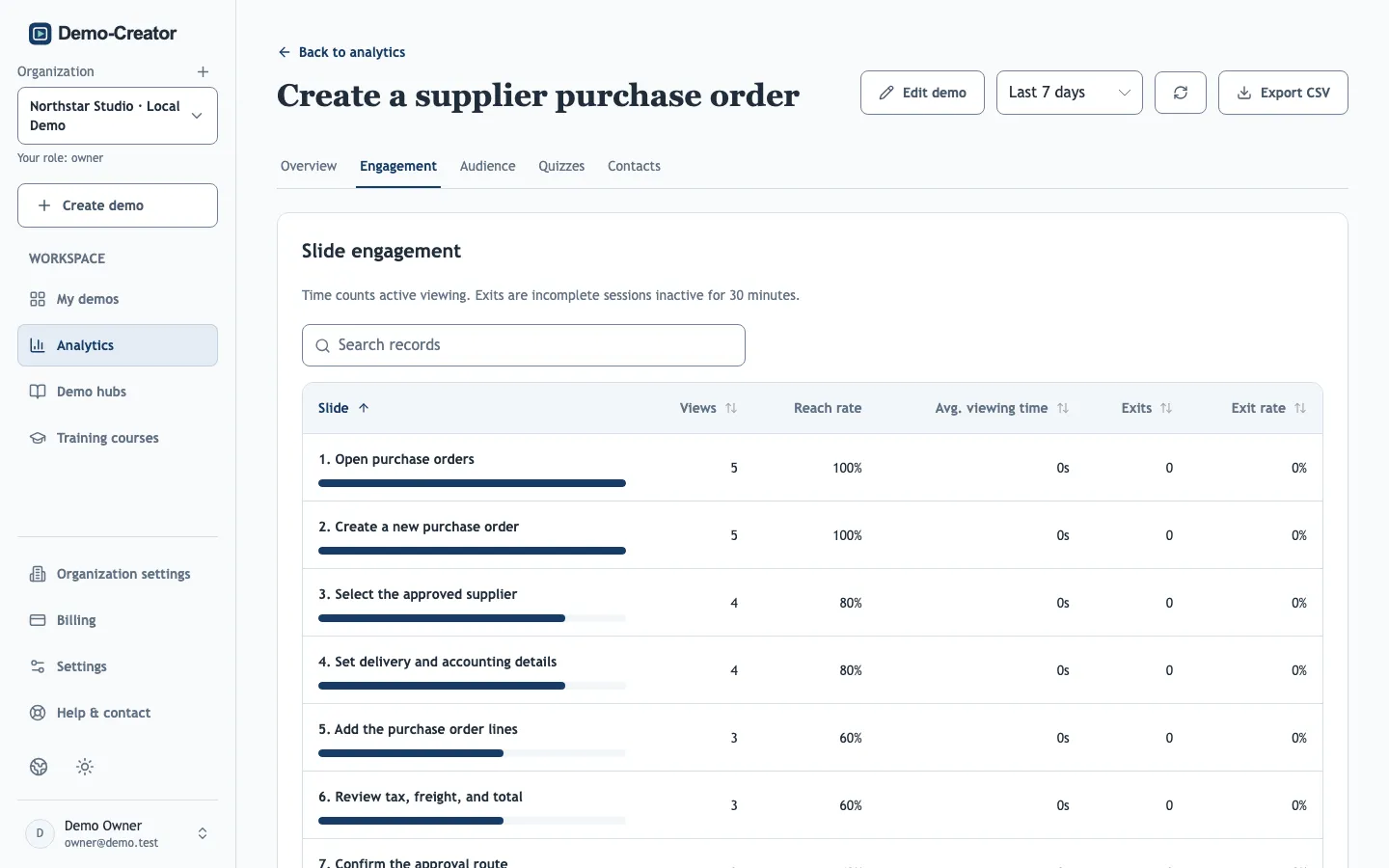
Task: Sort by the Exit rate column icon
Action: 1300,408
